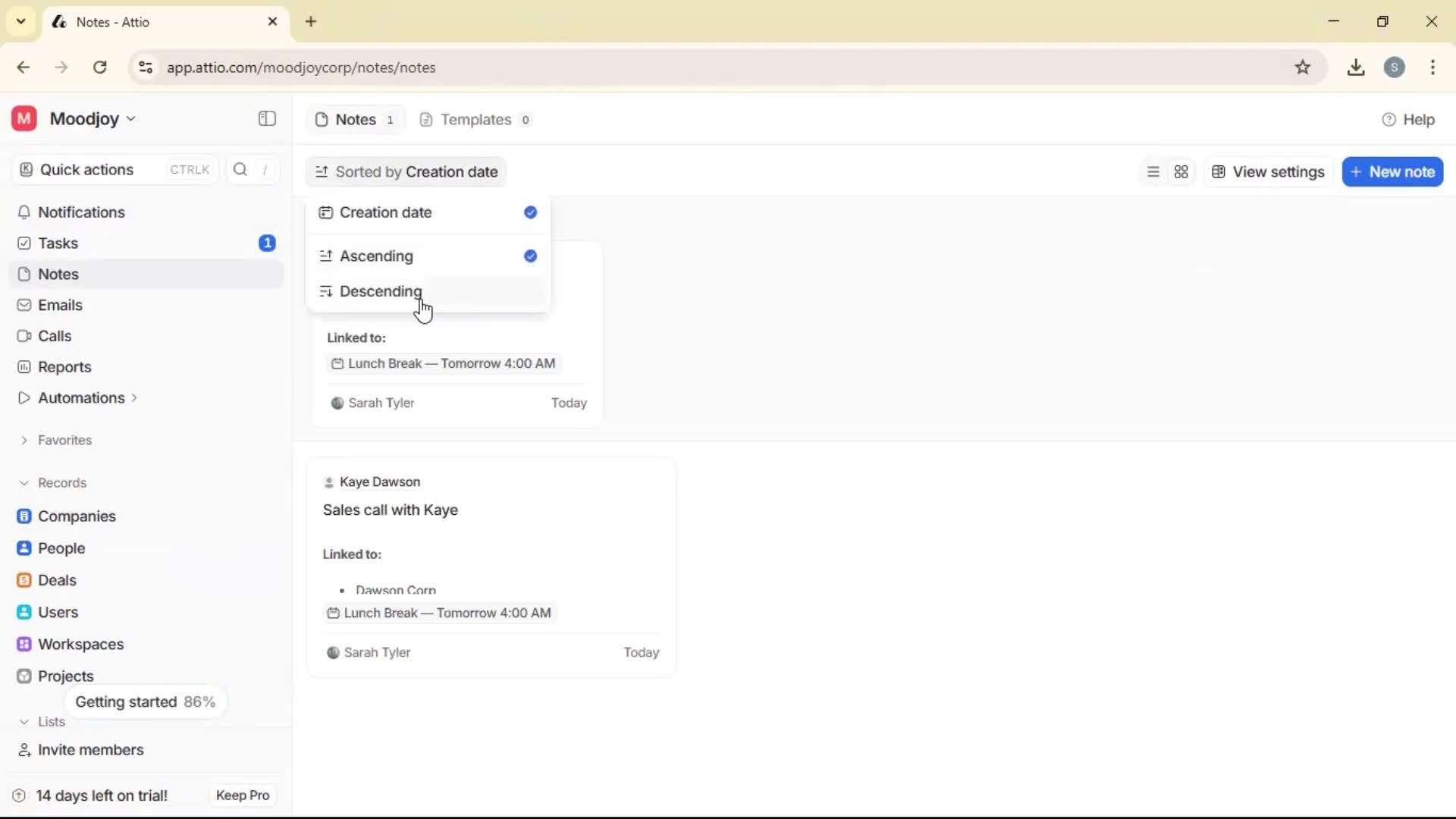
Task: Open Notifications from the bell icon
Action: 80,212
